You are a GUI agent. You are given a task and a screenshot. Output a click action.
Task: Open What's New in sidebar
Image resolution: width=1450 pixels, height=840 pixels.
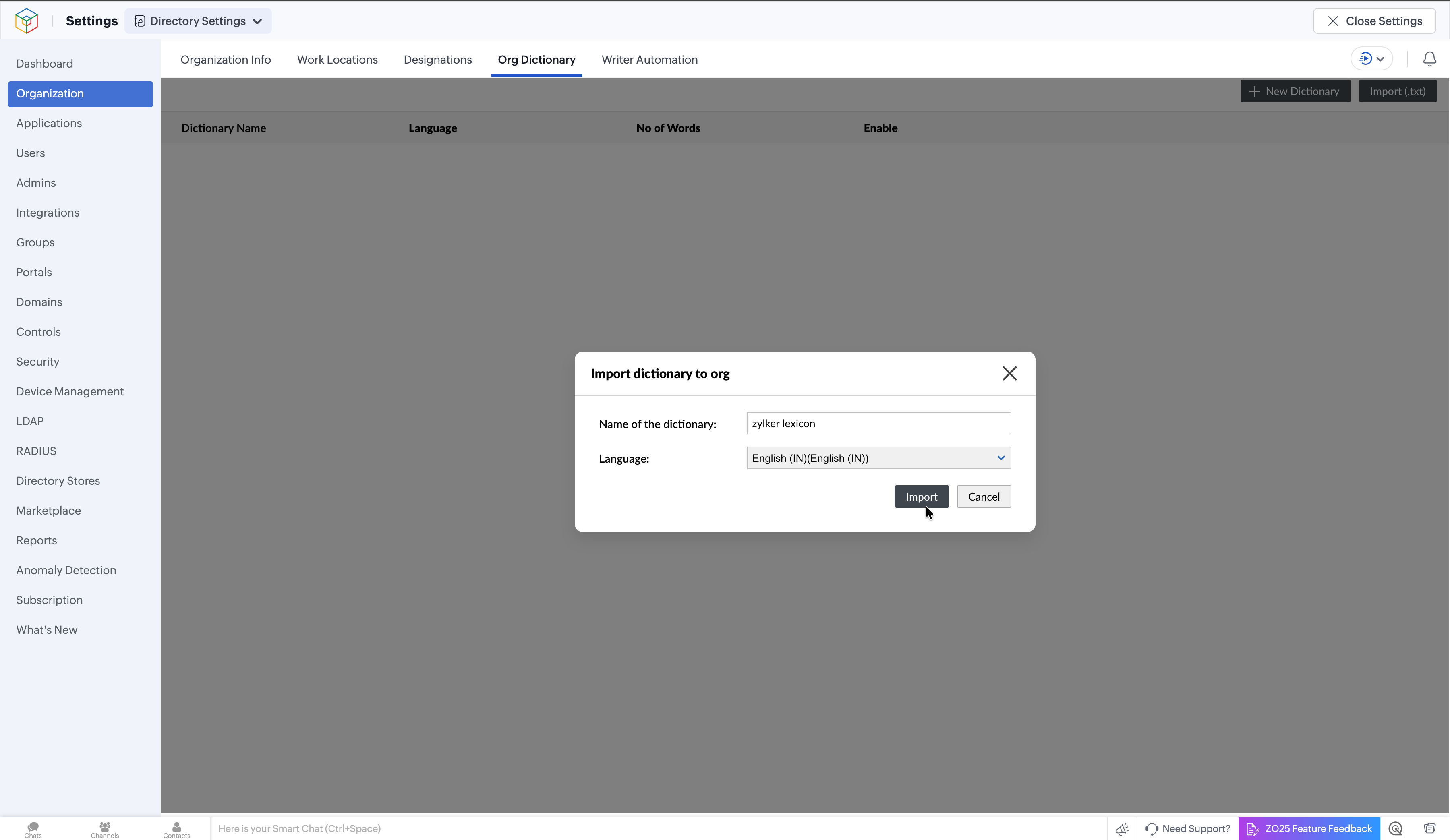47,630
